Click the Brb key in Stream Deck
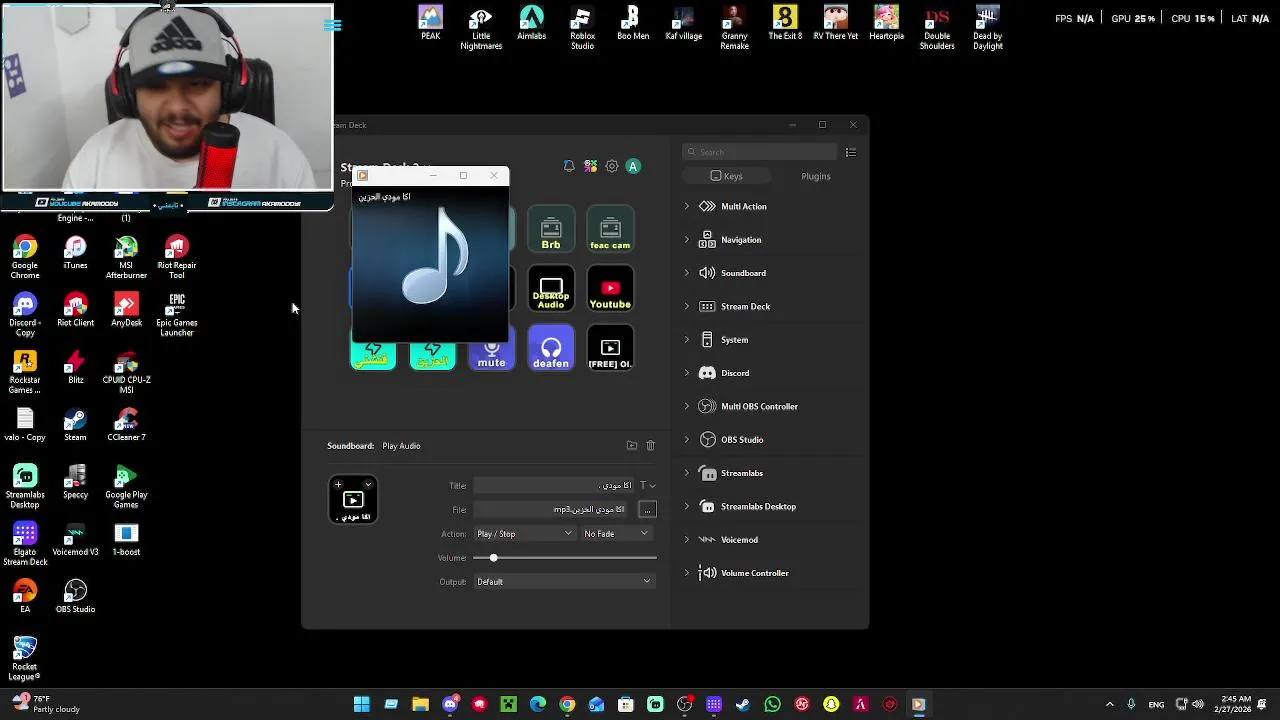The width and height of the screenshot is (1280, 720). tap(551, 230)
